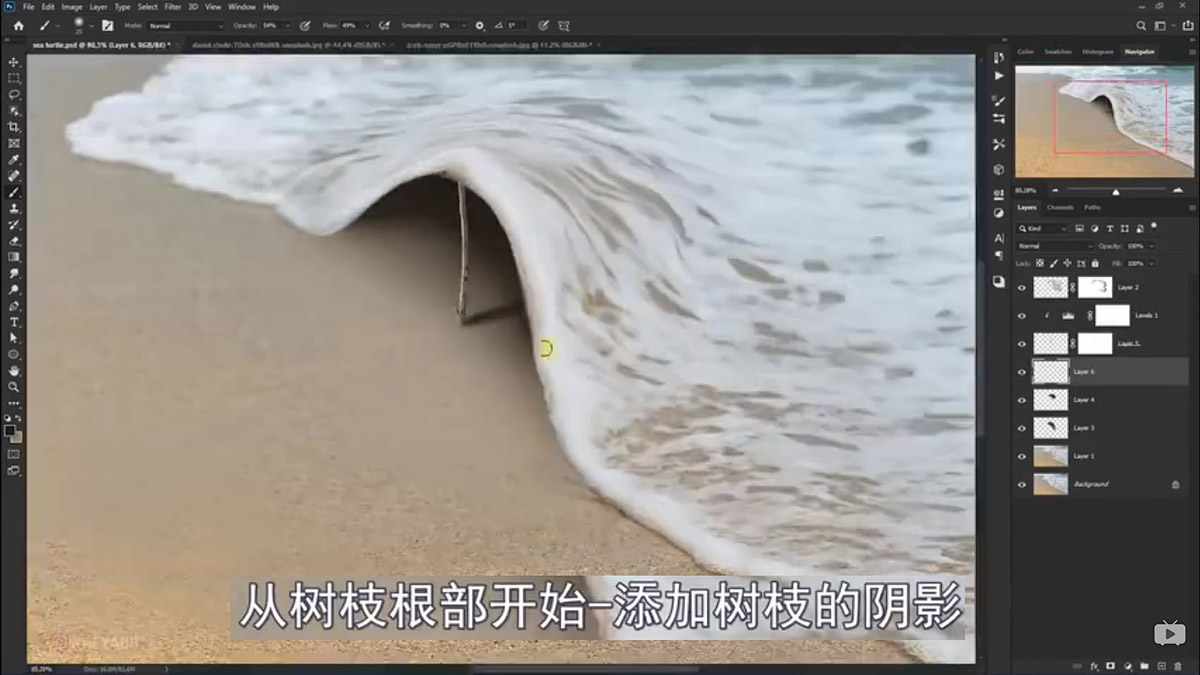
Task: Switch to the Channels tab
Action: pyautogui.click(x=1060, y=207)
